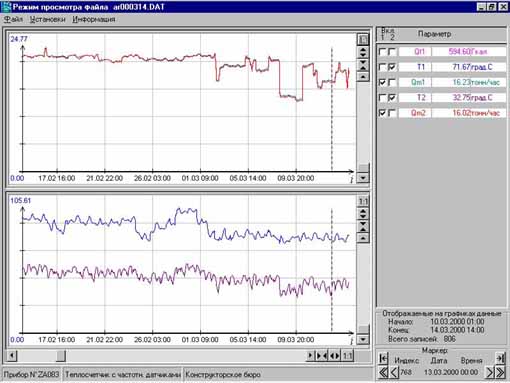Click upper graph scroll down arrow
Viewport: 510px width, 383px height.
coord(363,178)
